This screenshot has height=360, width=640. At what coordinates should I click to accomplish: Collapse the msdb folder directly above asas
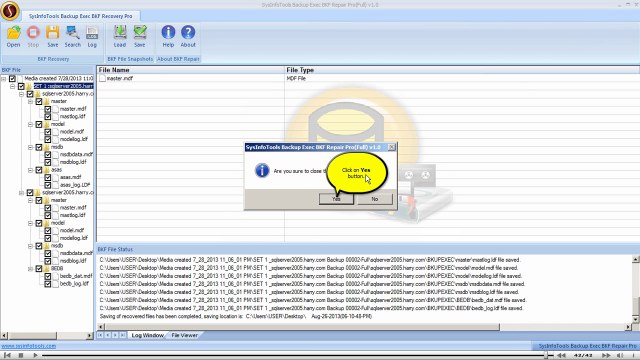pyautogui.click(x=31, y=147)
